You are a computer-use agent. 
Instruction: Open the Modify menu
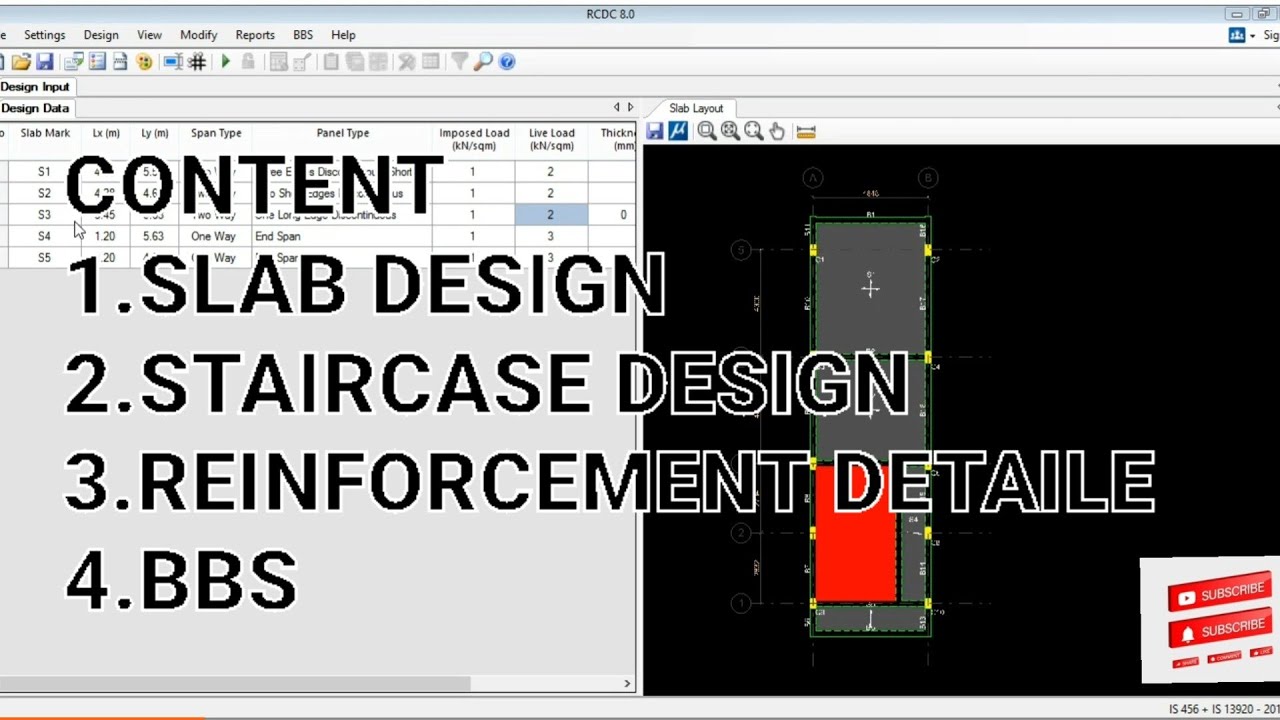(x=198, y=35)
